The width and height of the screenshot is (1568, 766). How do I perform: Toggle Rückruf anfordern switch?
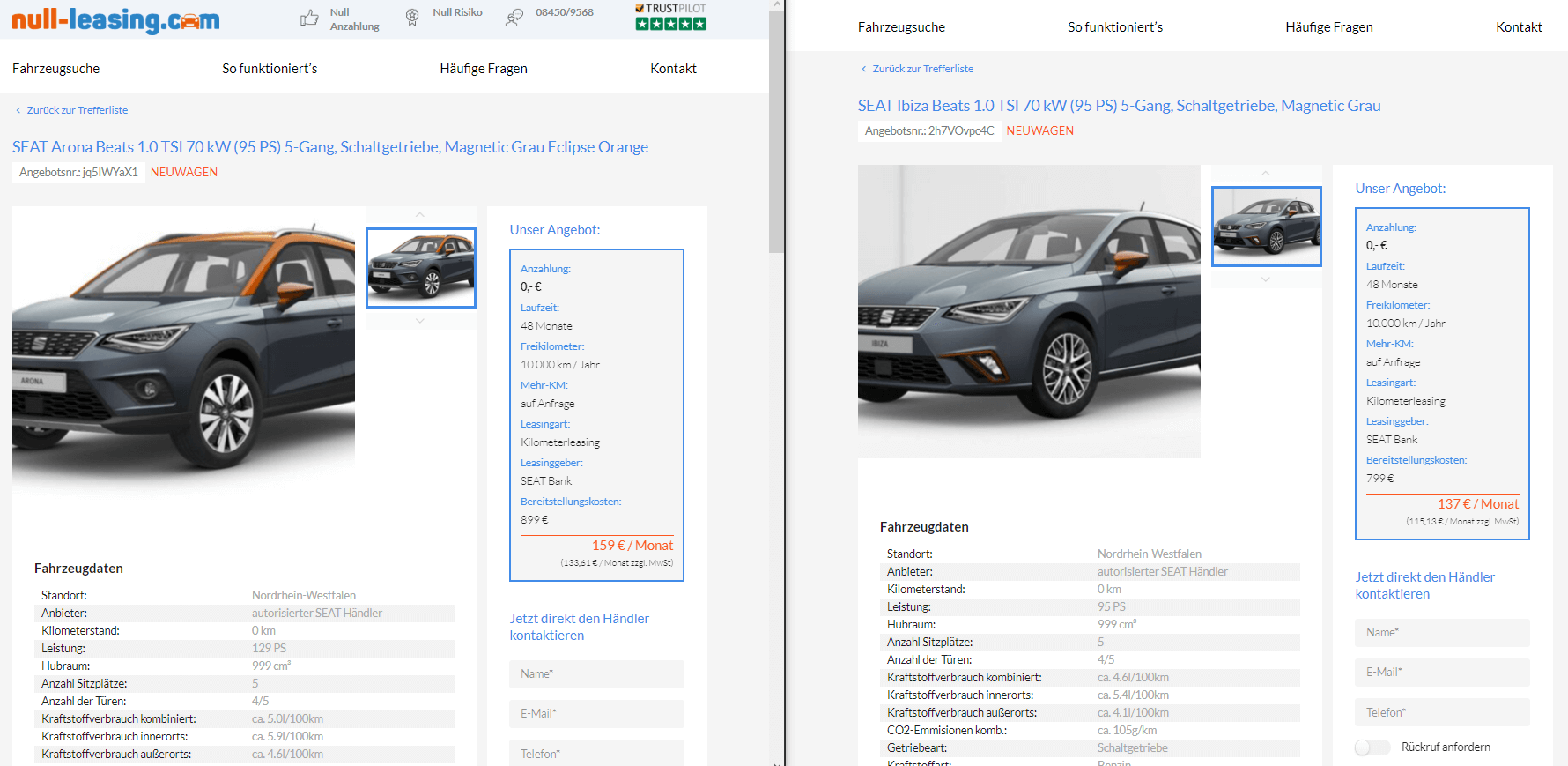coord(1372,747)
